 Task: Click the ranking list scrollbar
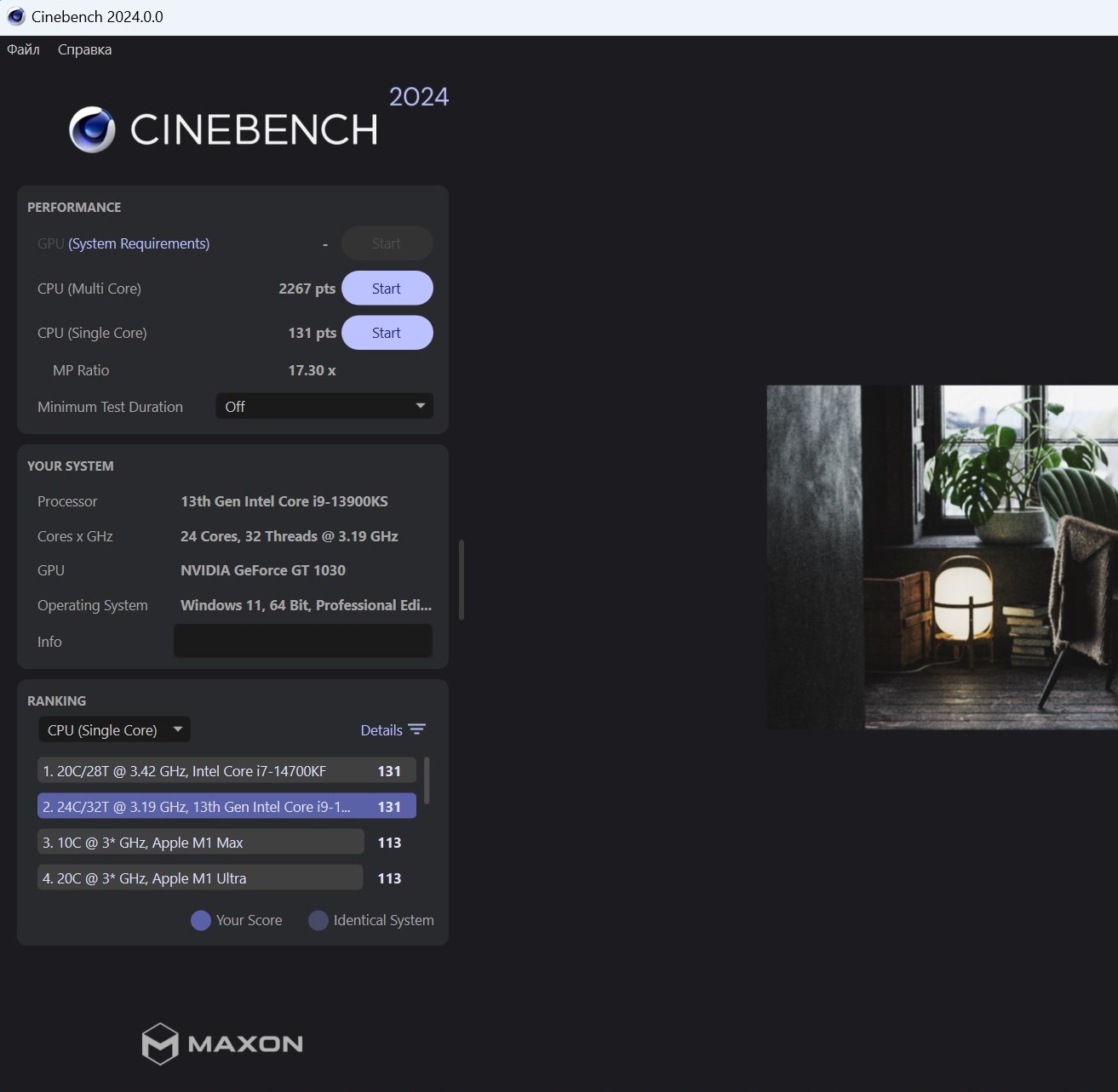coord(427,780)
